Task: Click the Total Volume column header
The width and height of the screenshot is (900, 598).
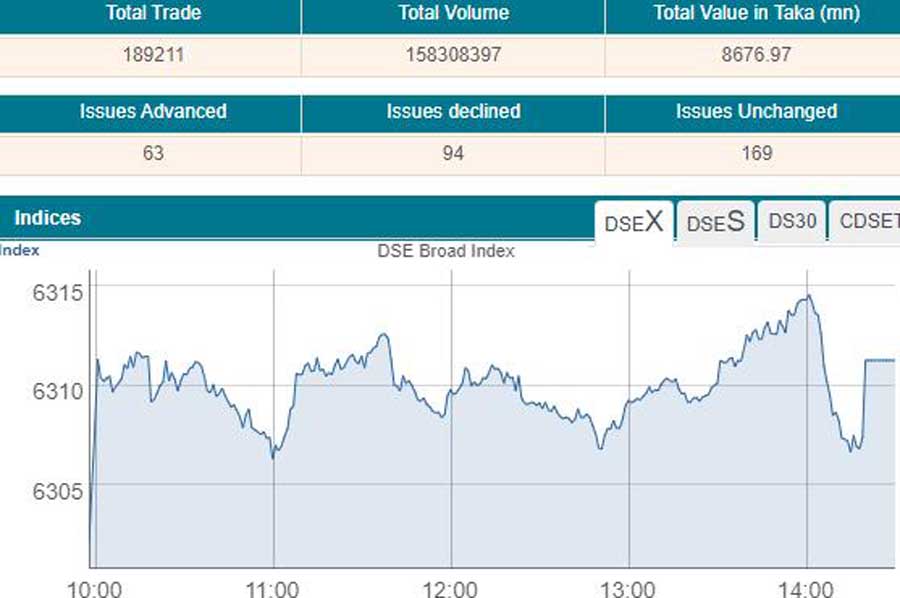Action: coord(453,14)
